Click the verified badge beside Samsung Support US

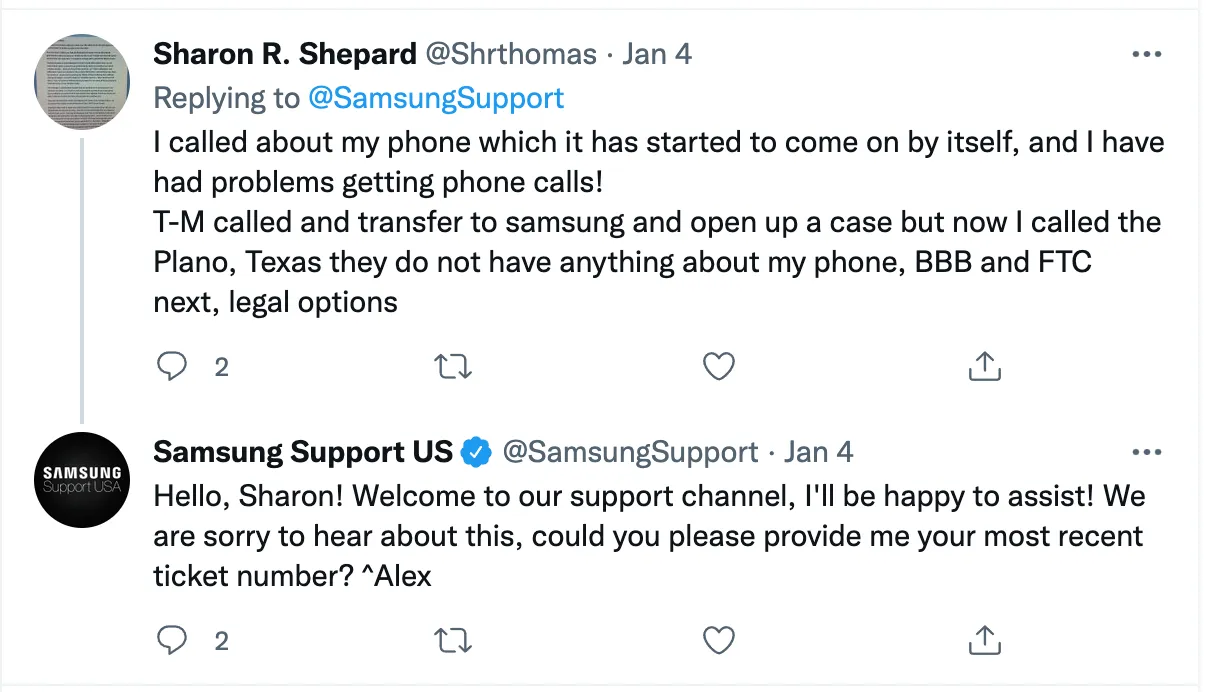pos(476,452)
